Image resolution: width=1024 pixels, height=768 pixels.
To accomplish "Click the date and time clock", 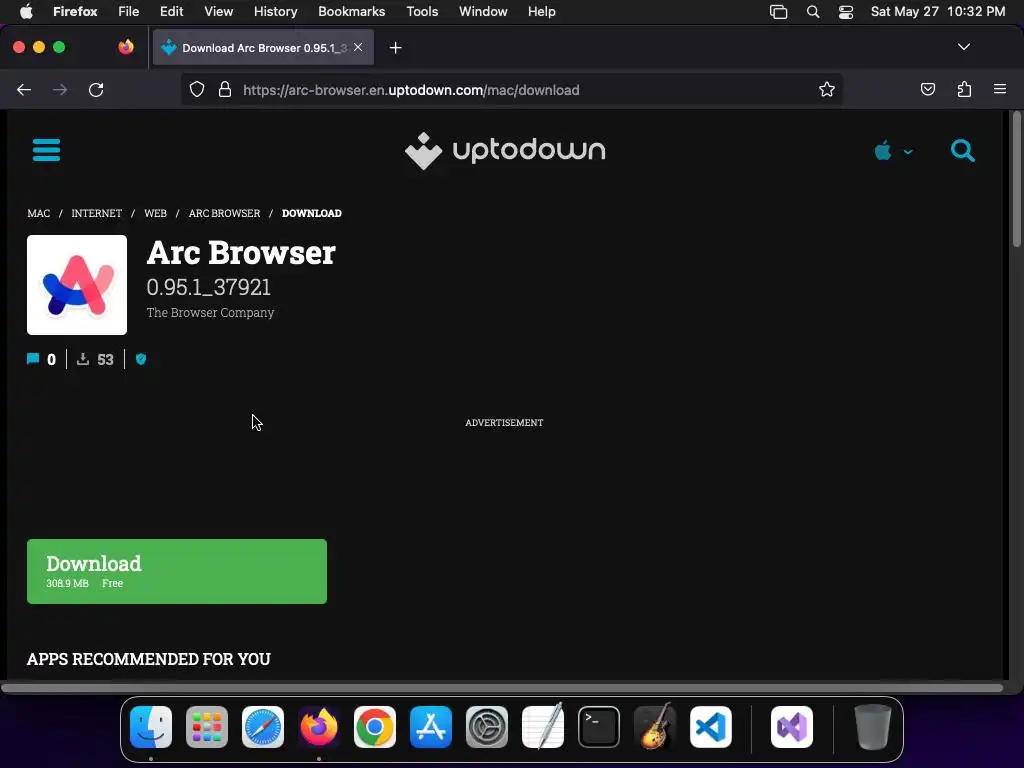I will pos(938,11).
